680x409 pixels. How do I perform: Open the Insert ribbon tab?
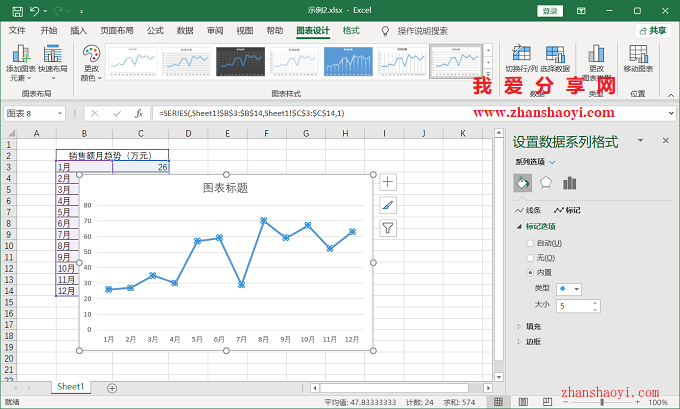[78, 31]
